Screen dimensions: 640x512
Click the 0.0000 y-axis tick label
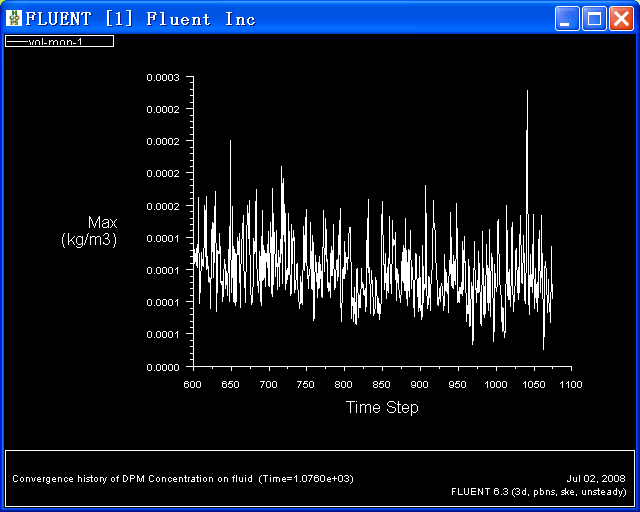[162, 367]
